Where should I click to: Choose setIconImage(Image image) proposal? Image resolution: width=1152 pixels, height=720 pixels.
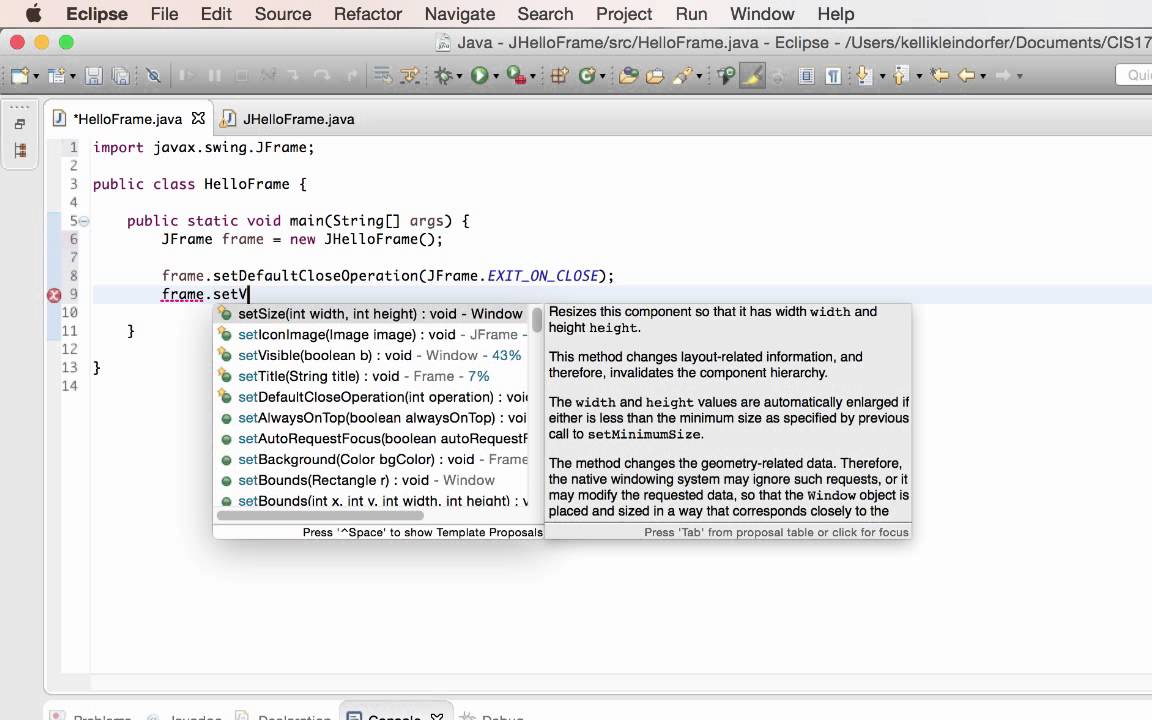(x=372, y=334)
